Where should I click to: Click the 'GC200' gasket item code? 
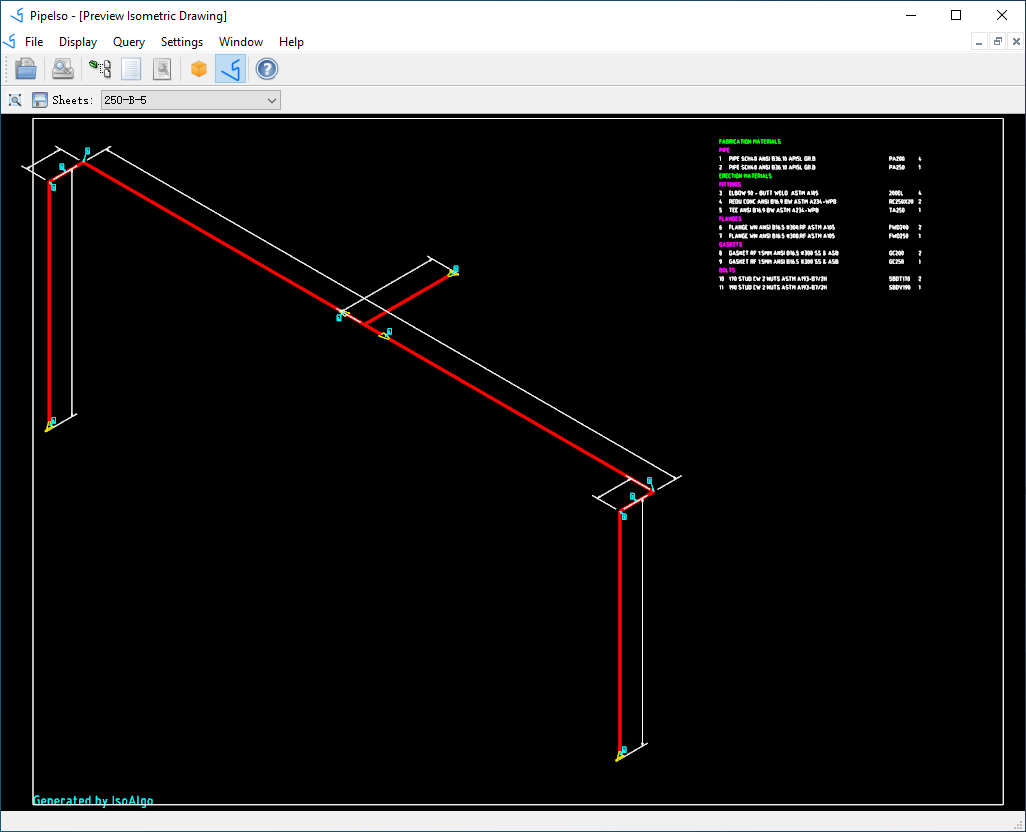pyautogui.click(x=896, y=252)
